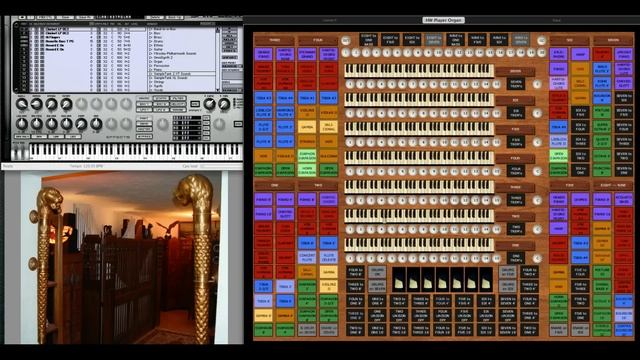Click the last expression pedal in the pedal row
Viewport: 640px width, 360px height.
tap(486, 280)
